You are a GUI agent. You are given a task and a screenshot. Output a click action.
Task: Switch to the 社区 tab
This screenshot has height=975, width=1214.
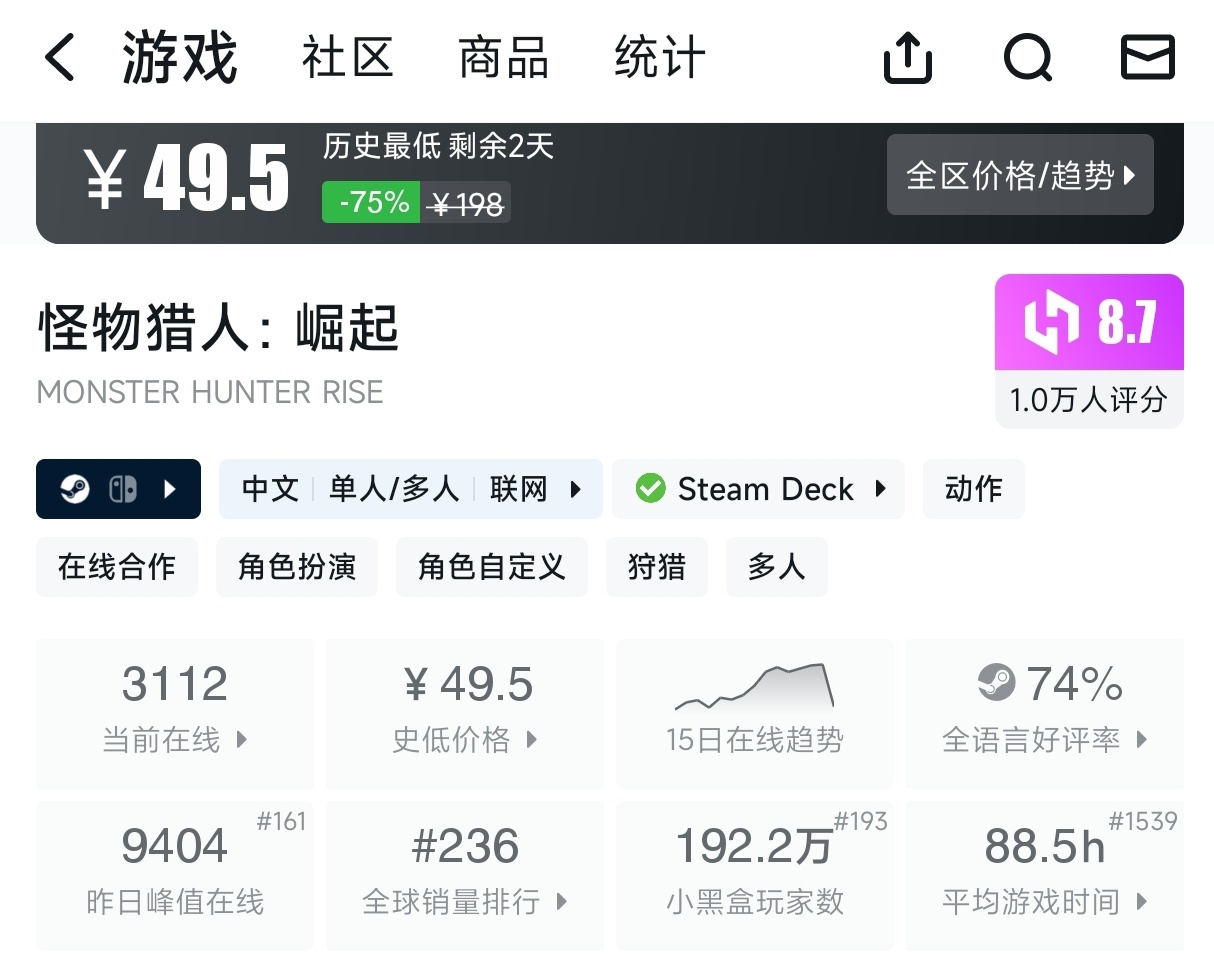coord(347,58)
